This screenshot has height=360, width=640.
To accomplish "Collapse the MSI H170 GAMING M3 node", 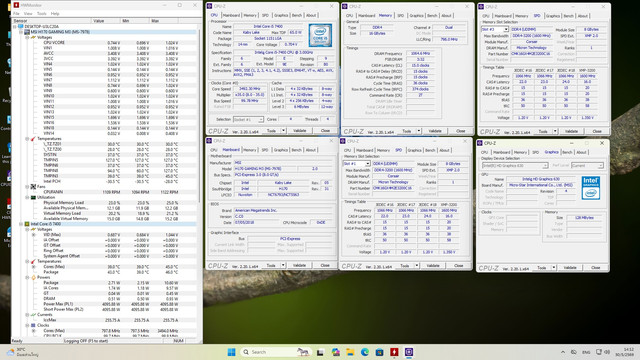I will [21, 32].
